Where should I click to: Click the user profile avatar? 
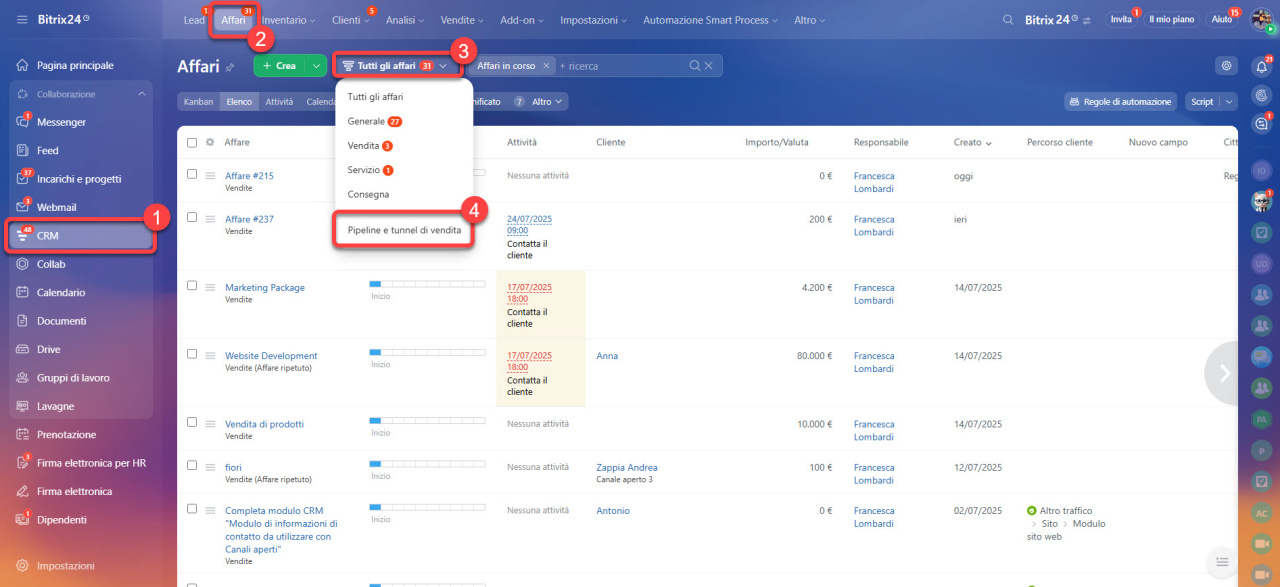point(1261,20)
